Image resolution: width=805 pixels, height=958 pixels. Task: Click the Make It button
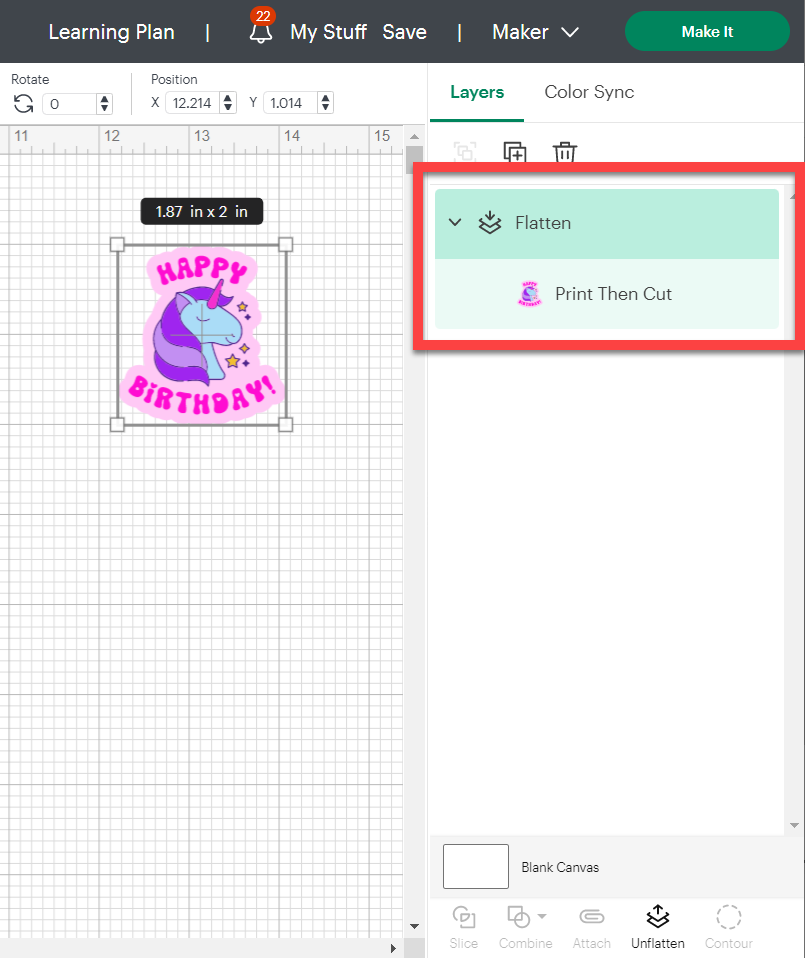[707, 31]
